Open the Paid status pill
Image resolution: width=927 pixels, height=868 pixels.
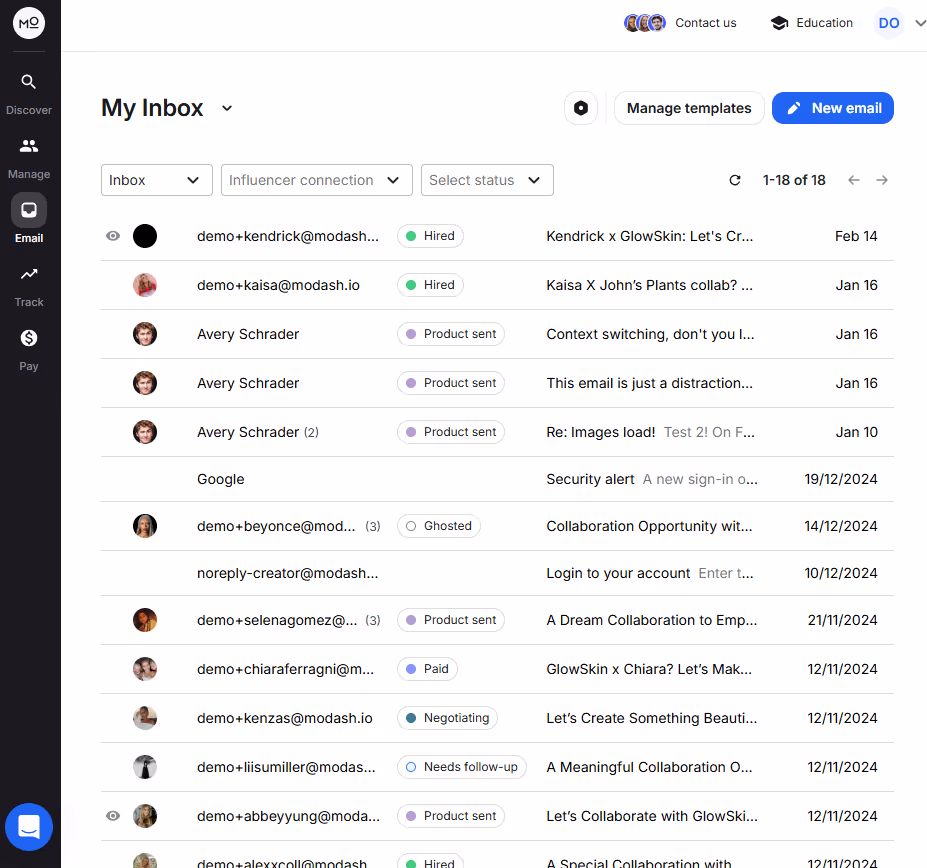[427, 669]
